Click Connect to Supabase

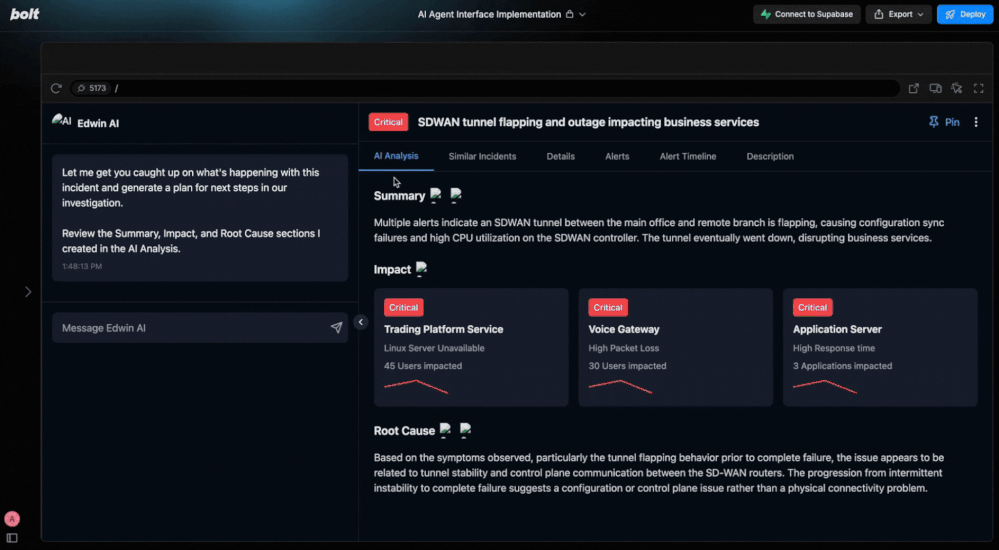[806, 14]
